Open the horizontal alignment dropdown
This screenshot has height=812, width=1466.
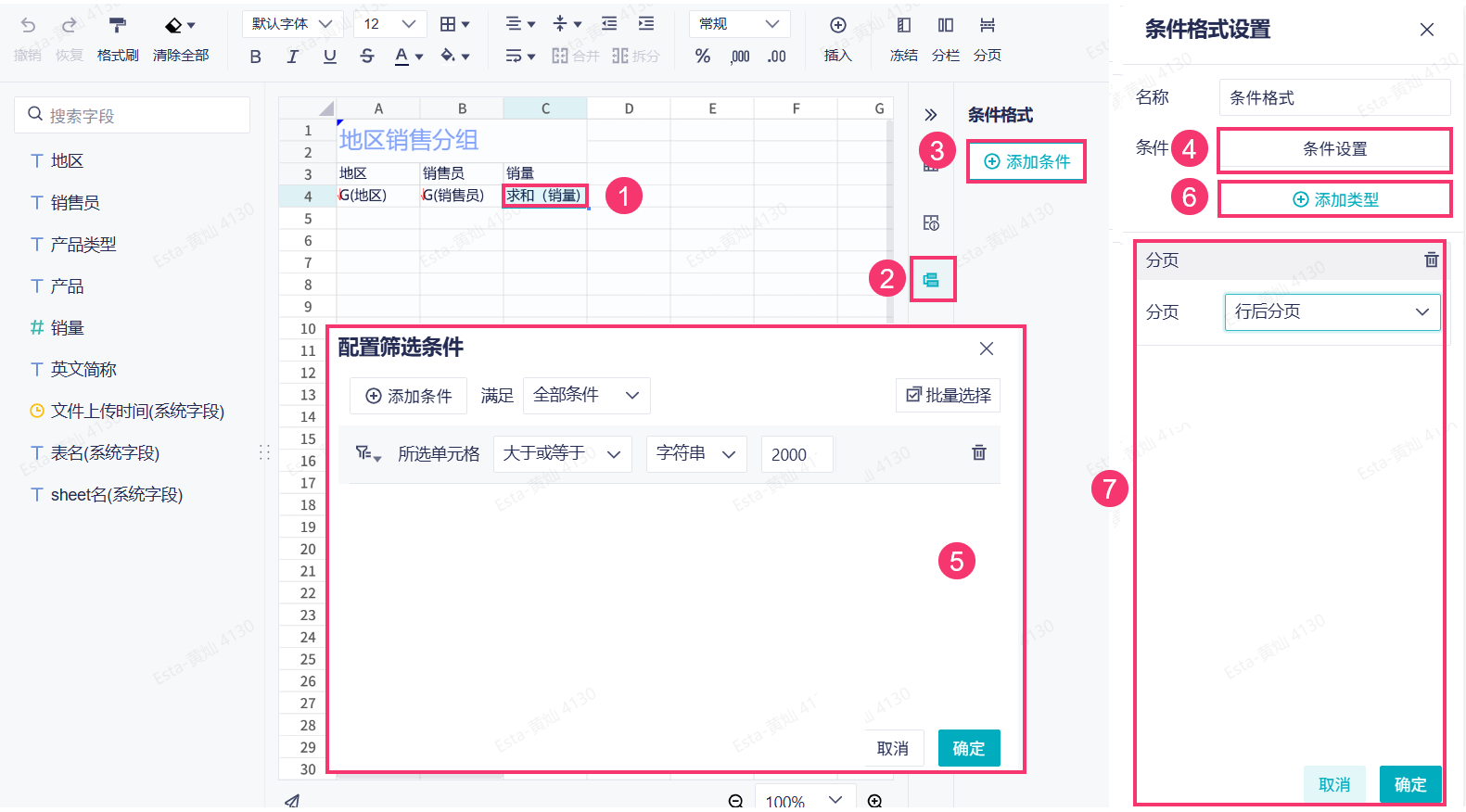tap(520, 24)
